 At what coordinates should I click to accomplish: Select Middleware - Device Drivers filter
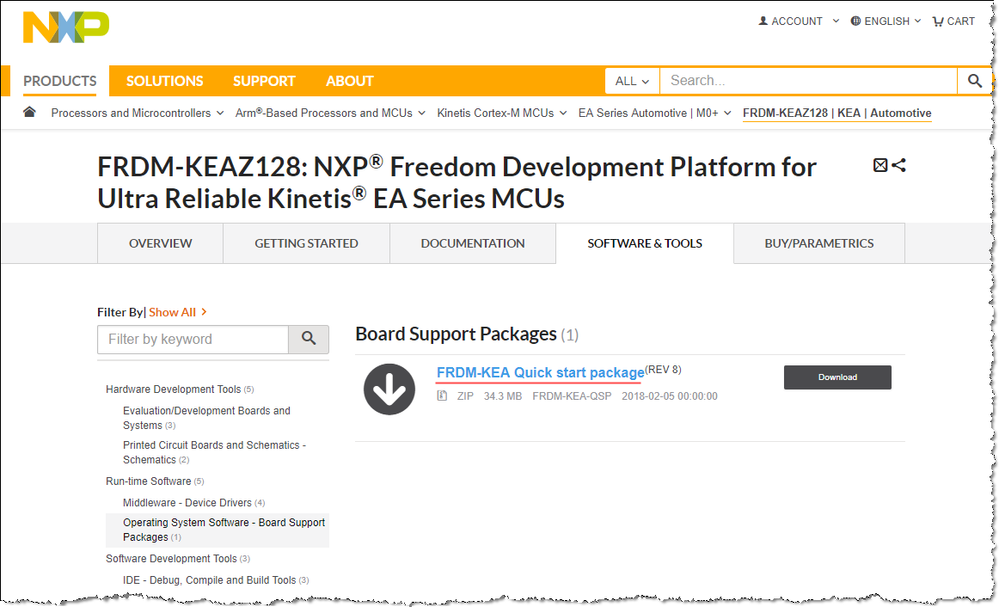[x=188, y=502]
